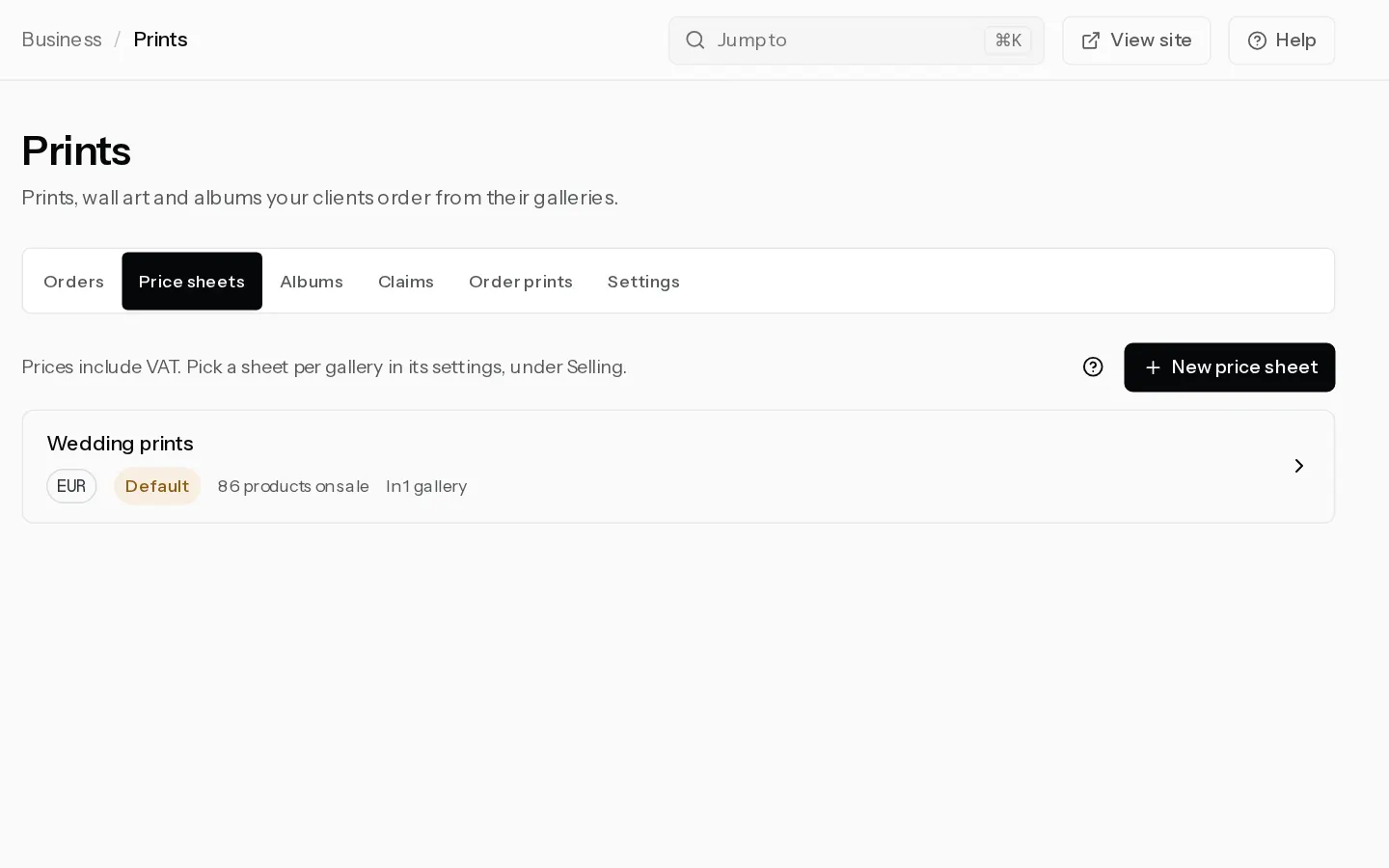Click the Default badge on Wedding prints
The height and width of the screenshot is (868, 1389).
point(157,486)
